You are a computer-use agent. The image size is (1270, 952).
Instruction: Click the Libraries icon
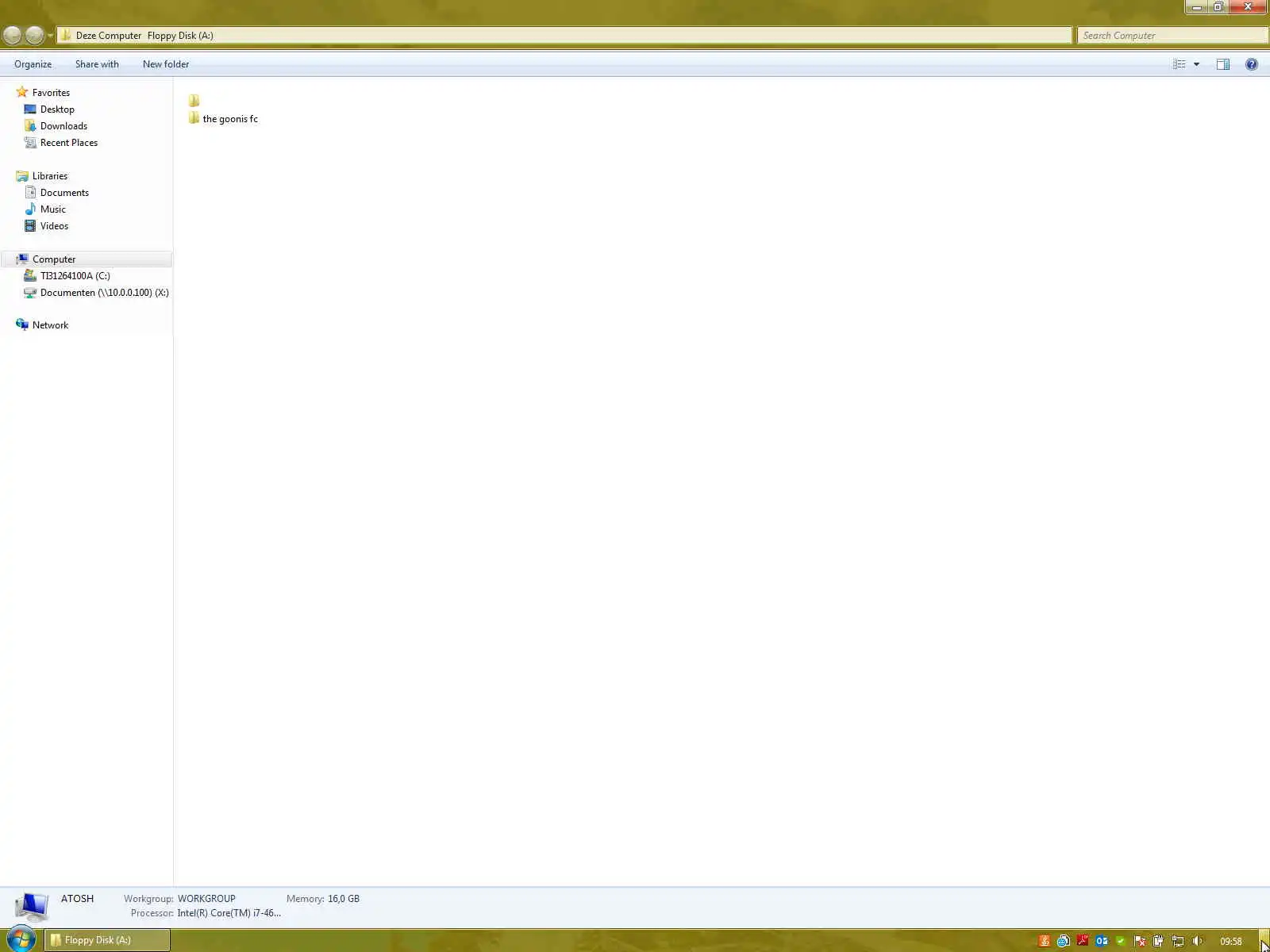click(22, 175)
